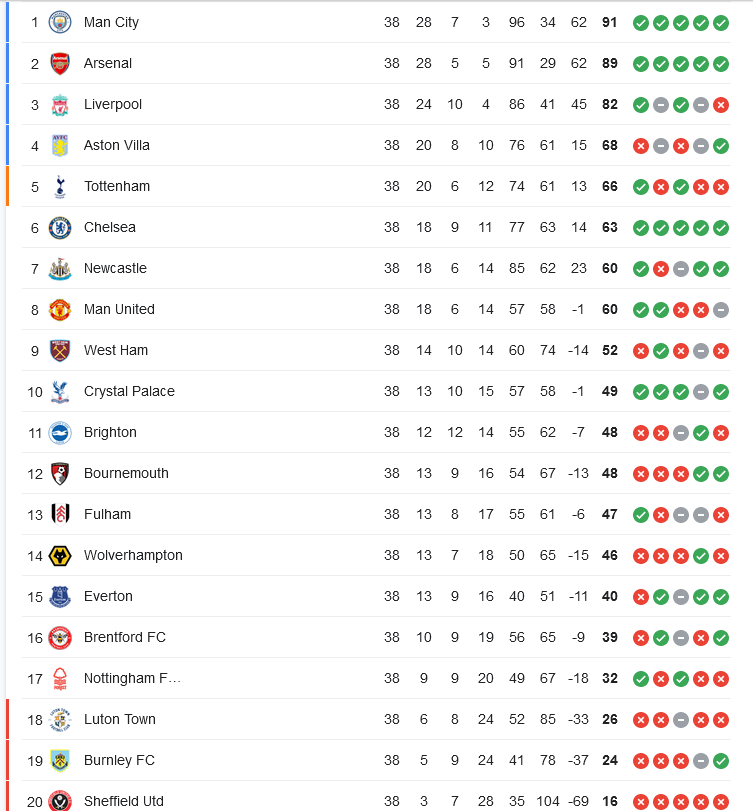Click Liverpool's red loss form icon
This screenshot has width=753, height=811.
(720, 105)
